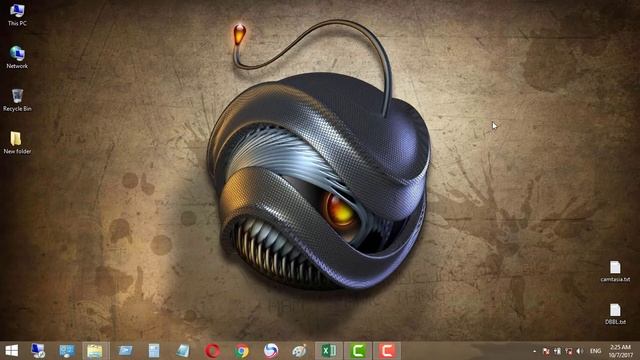Launch Opera browser from the taskbar

[212, 351]
